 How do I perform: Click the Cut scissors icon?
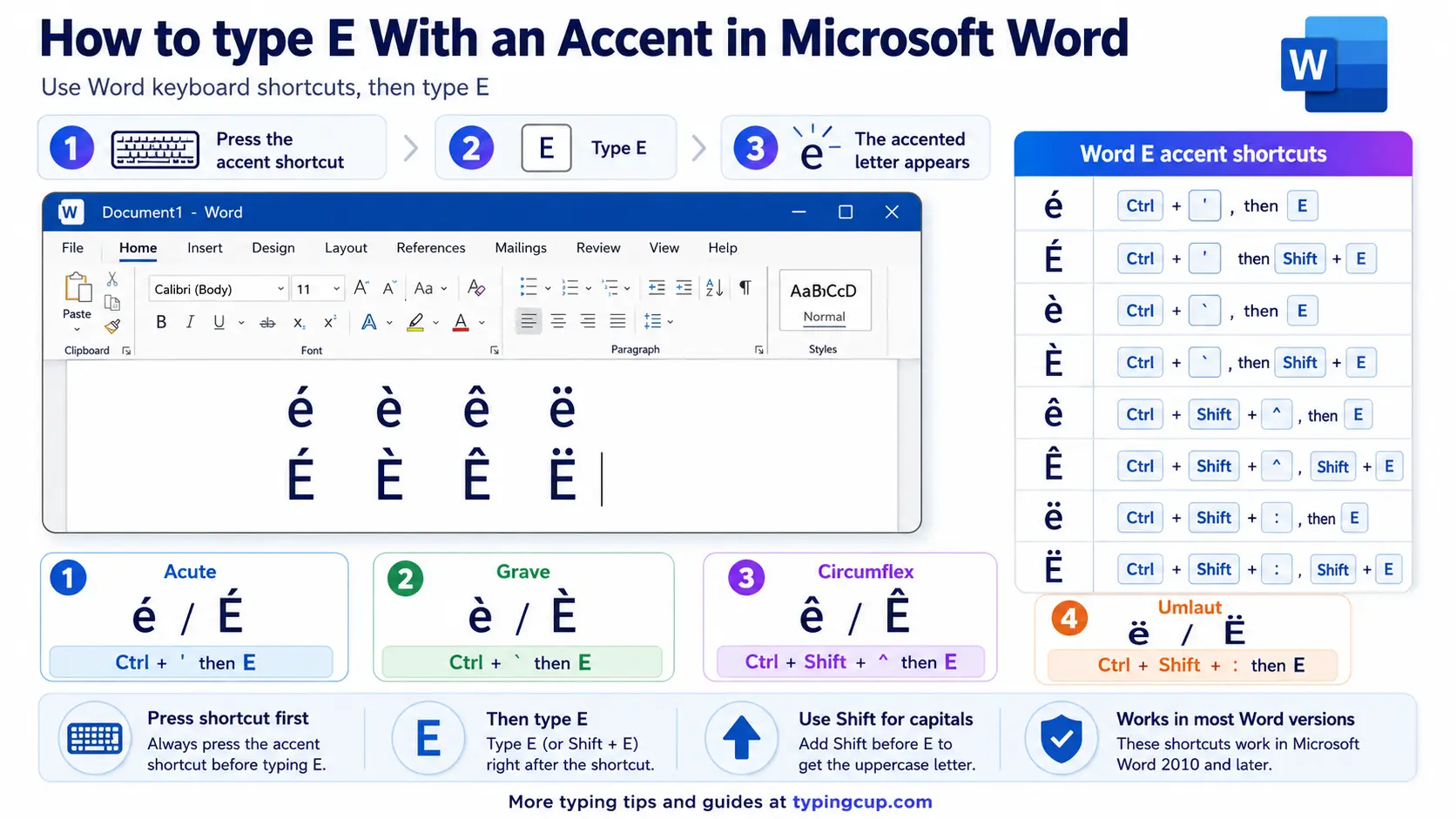(x=112, y=279)
